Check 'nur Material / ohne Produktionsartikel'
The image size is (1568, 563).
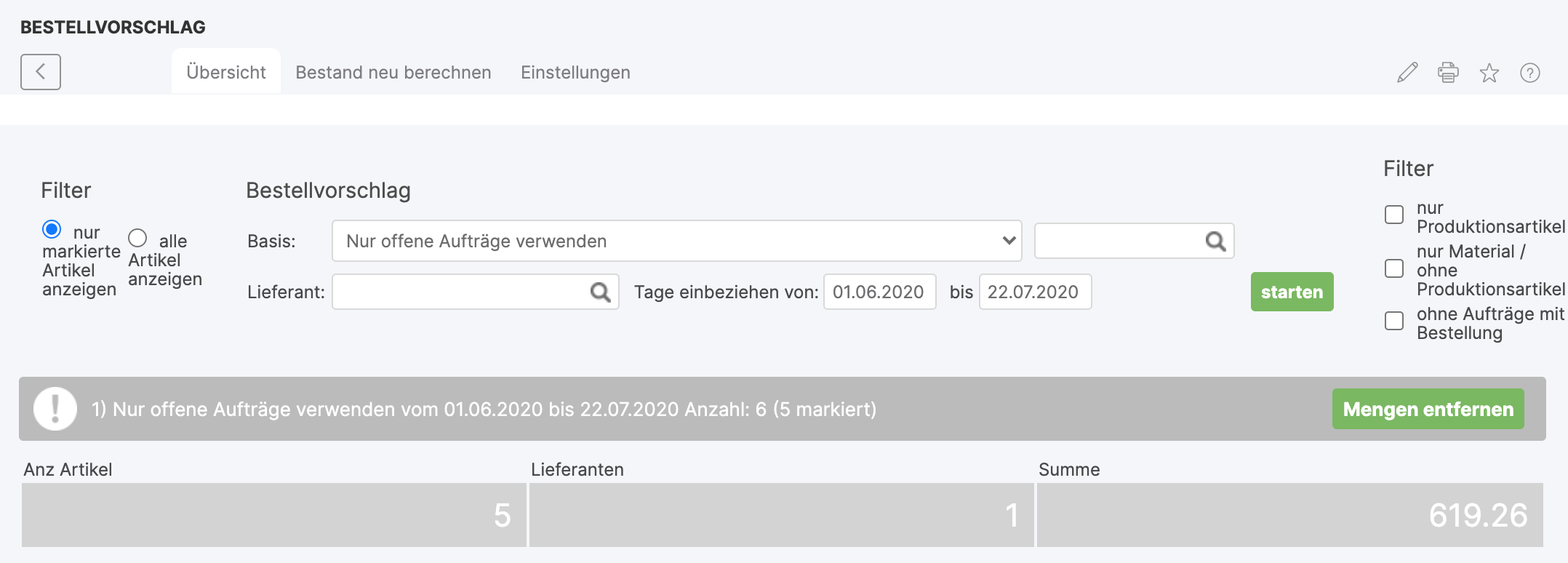[x=1394, y=269]
